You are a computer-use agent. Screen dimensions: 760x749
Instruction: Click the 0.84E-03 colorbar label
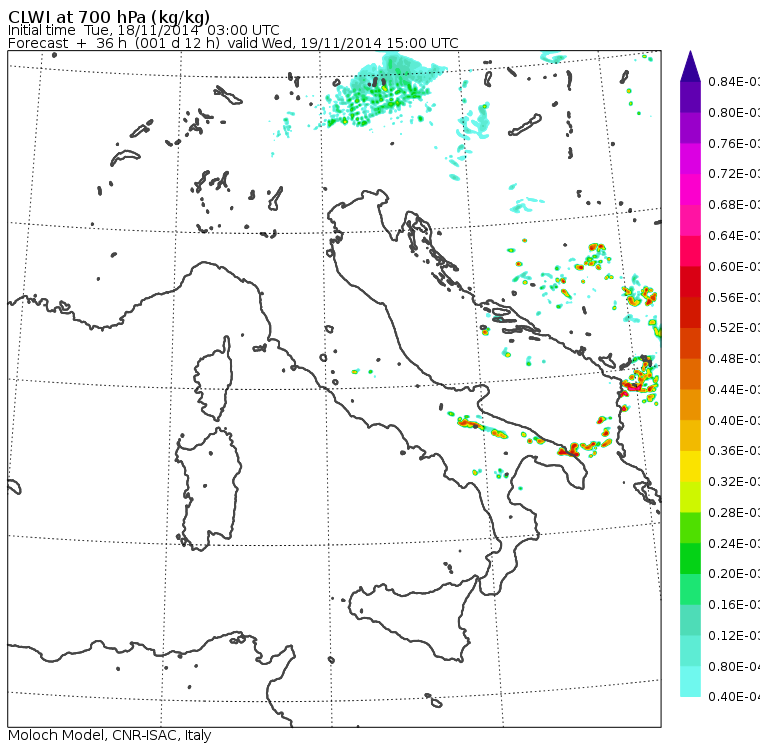click(x=734, y=81)
